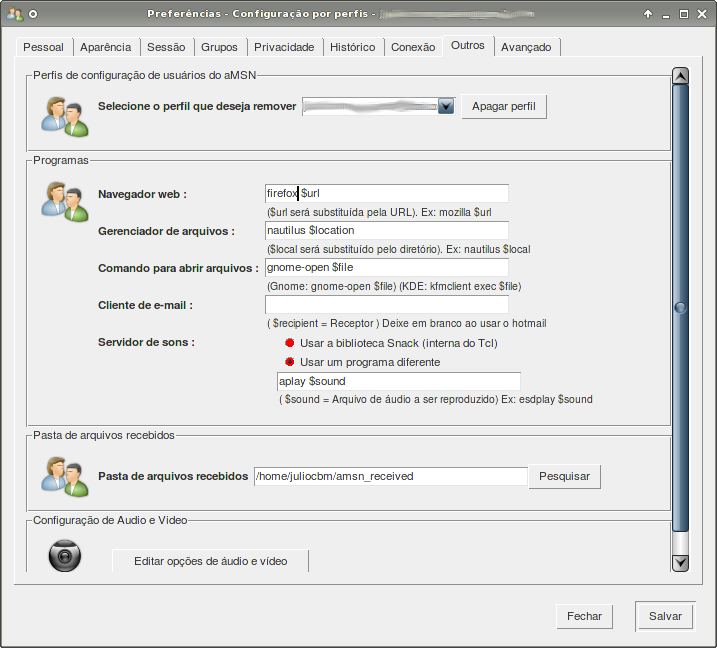Click the Salvar button
The height and width of the screenshot is (648, 717).
point(665,616)
